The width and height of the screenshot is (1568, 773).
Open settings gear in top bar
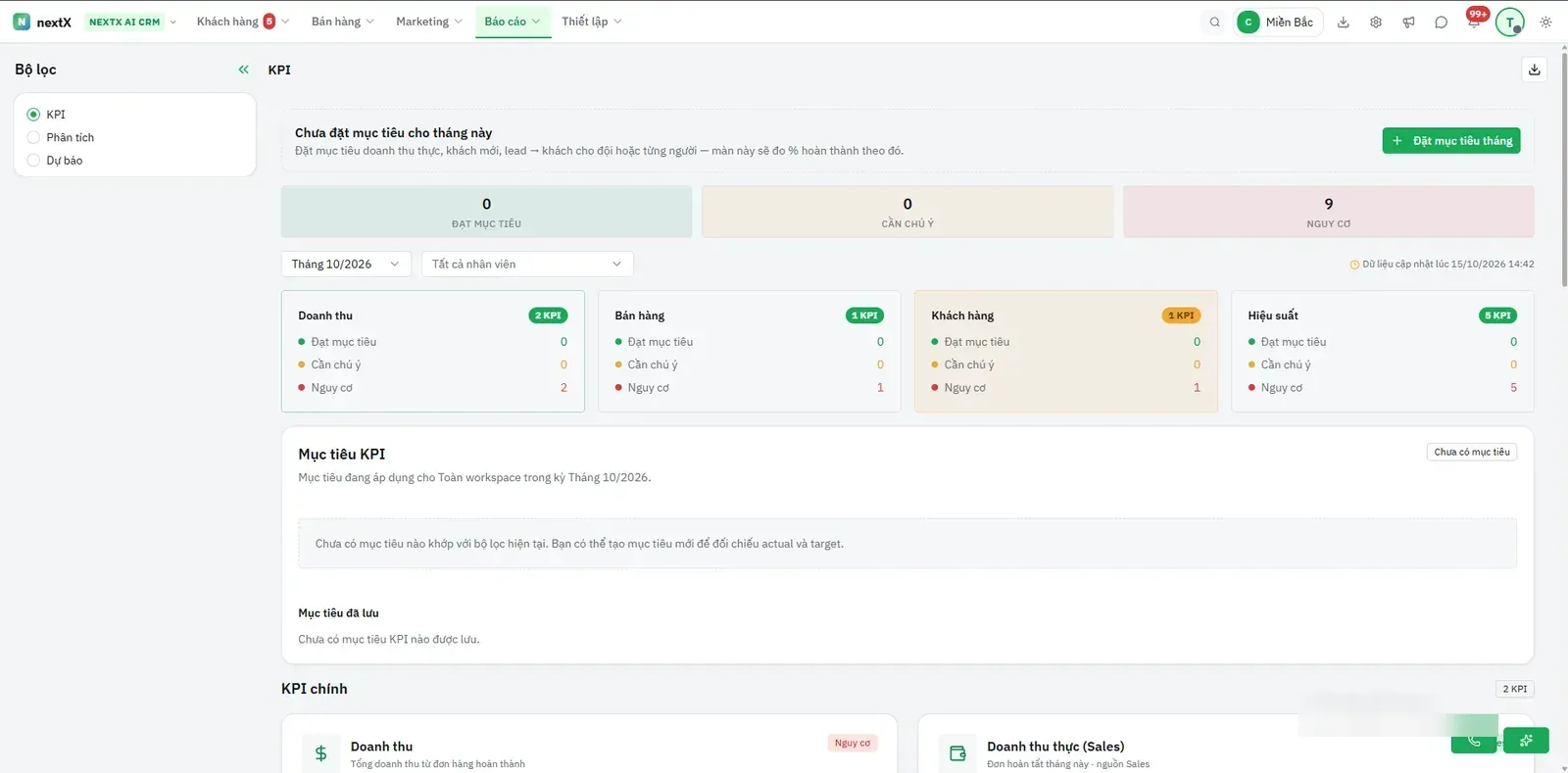[1376, 22]
